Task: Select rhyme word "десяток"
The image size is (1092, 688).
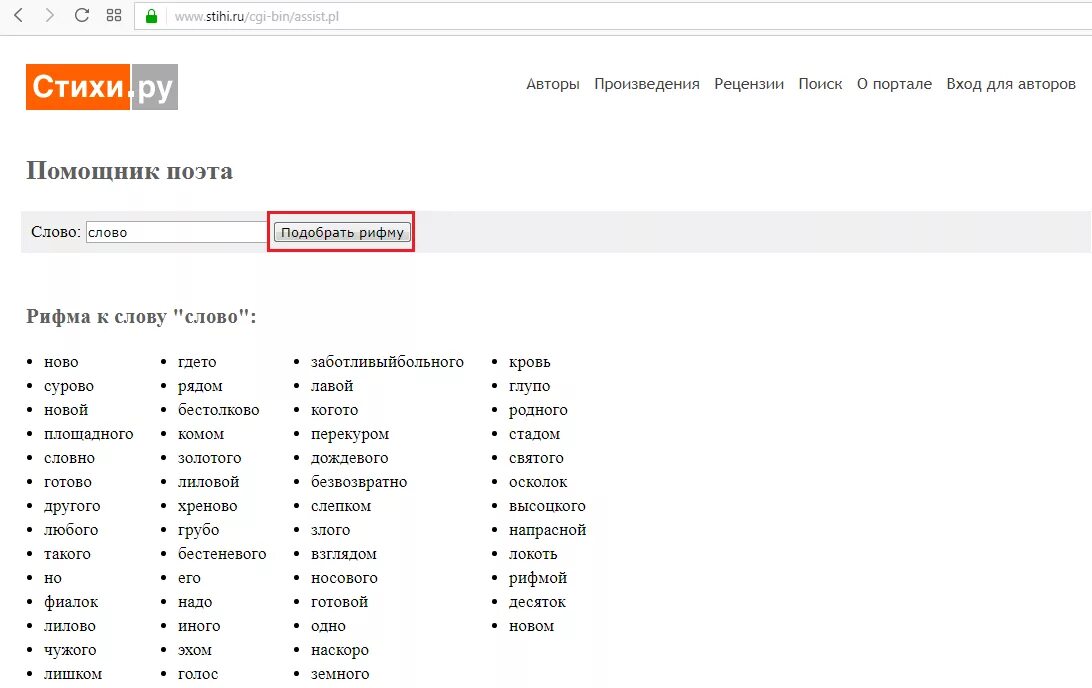Action: click(x=537, y=602)
